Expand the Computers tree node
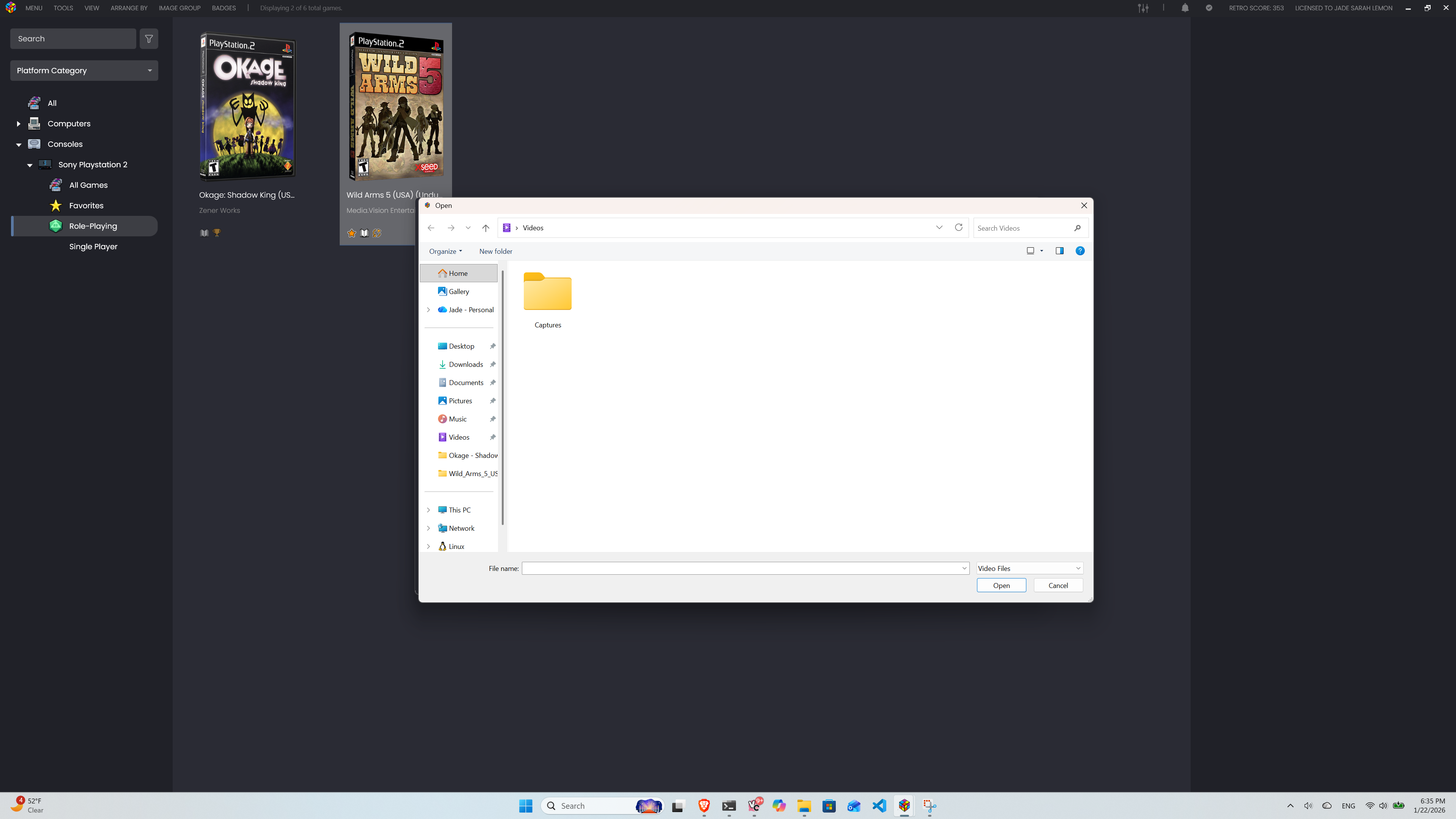This screenshot has height=819, width=1456. [x=19, y=124]
